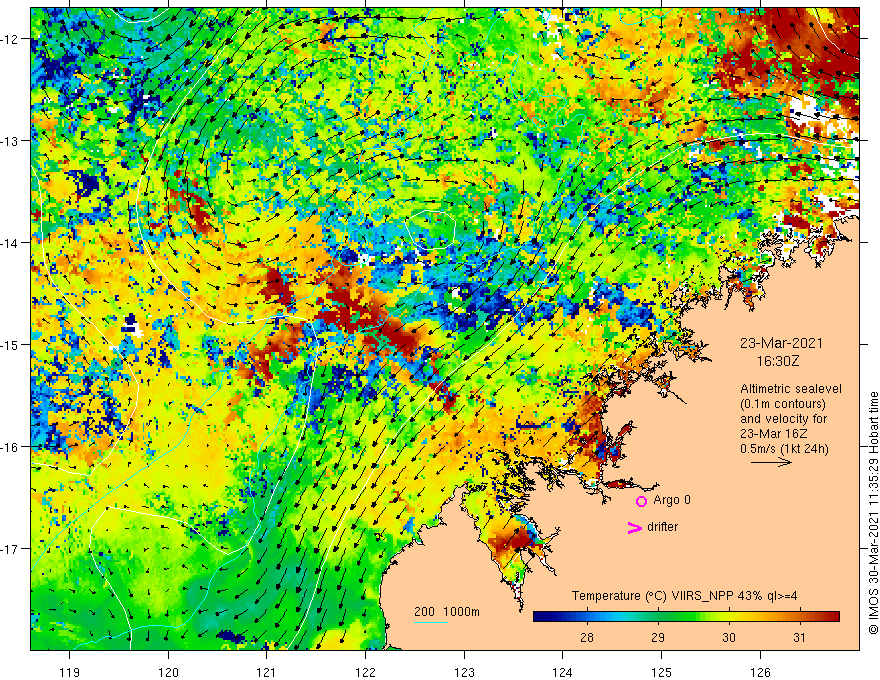The width and height of the screenshot is (880, 680).
Task: Click the Argo 0 legend label
Action: pyautogui.click(x=672, y=500)
